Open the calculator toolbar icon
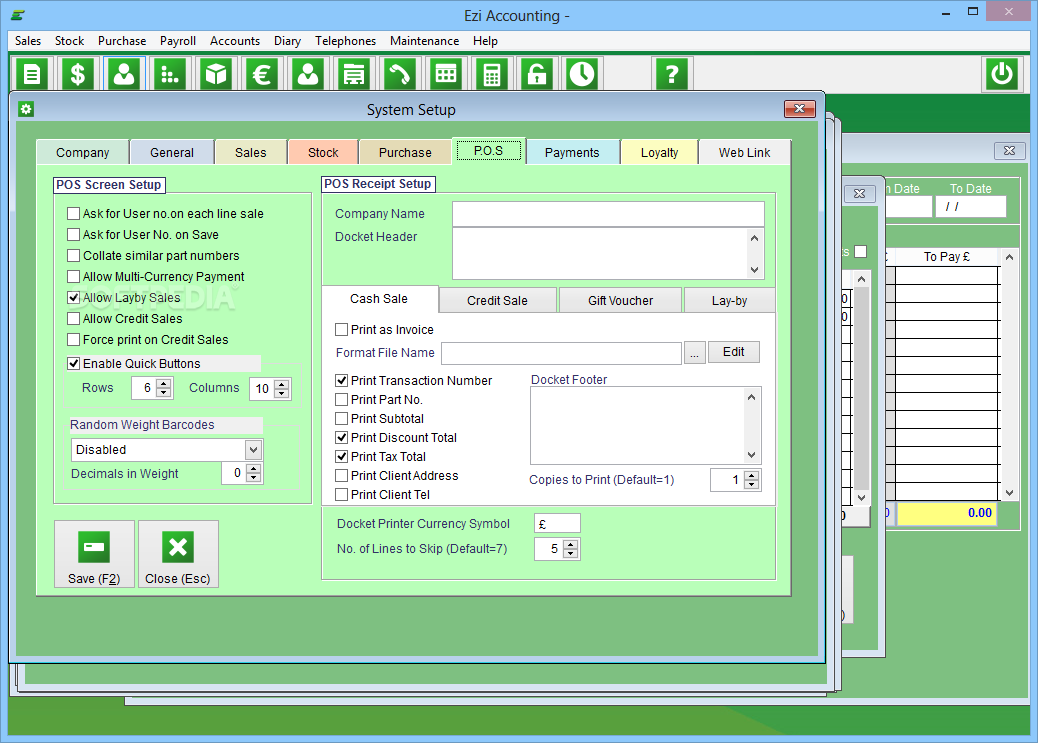The width and height of the screenshot is (1038, 743). 491,74
